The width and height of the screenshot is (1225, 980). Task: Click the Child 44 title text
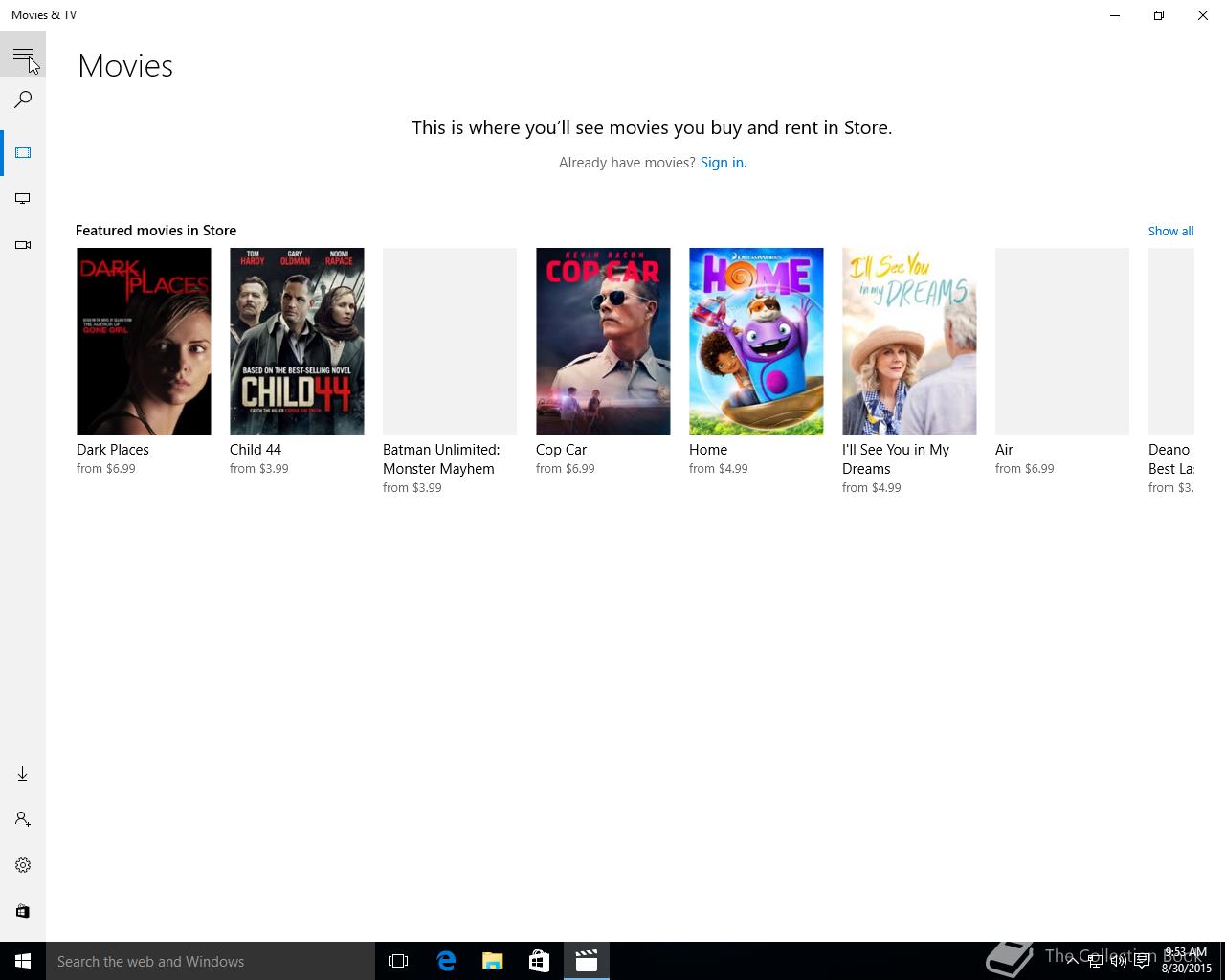(x=256, y=450)
